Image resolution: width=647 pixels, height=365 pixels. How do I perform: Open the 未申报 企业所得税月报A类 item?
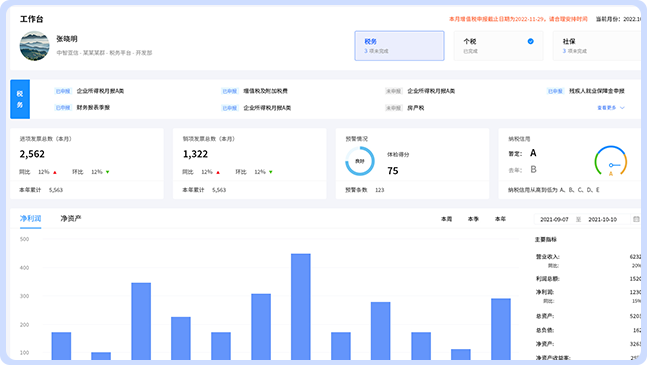431,91
